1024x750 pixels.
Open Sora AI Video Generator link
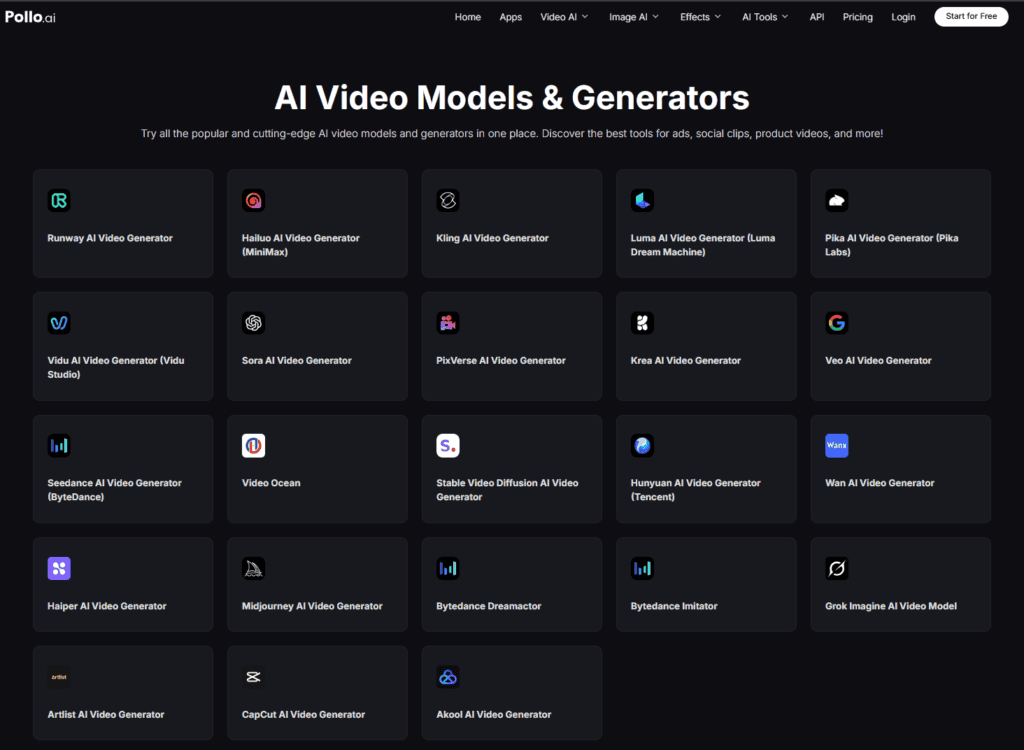pyautogui.click(x=296, y=360)
